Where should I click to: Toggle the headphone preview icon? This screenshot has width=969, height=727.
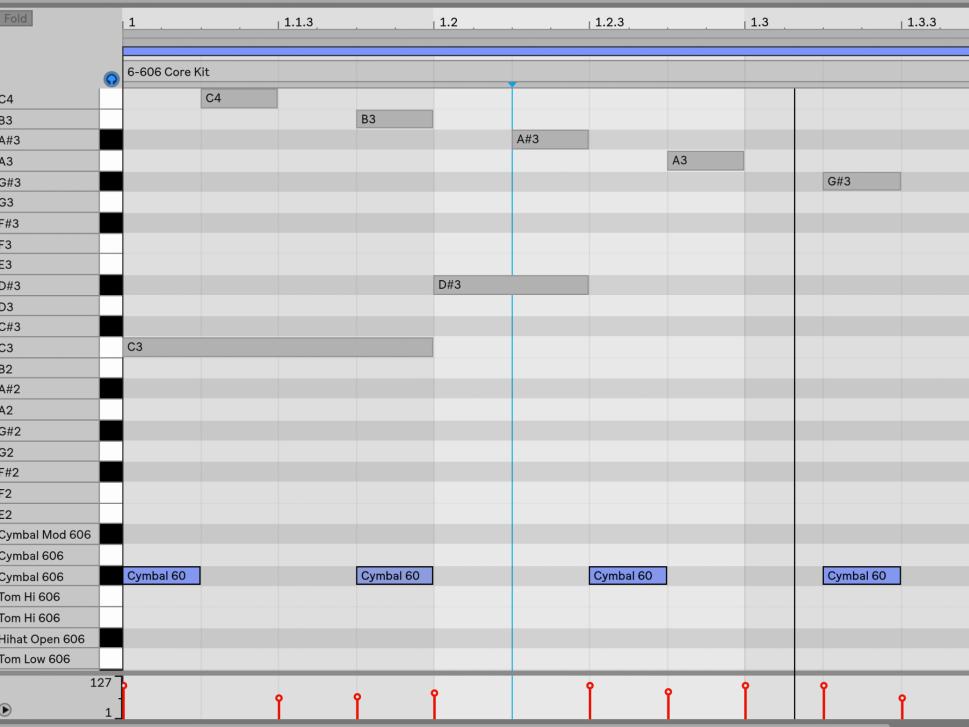click(x=111, y=79)
